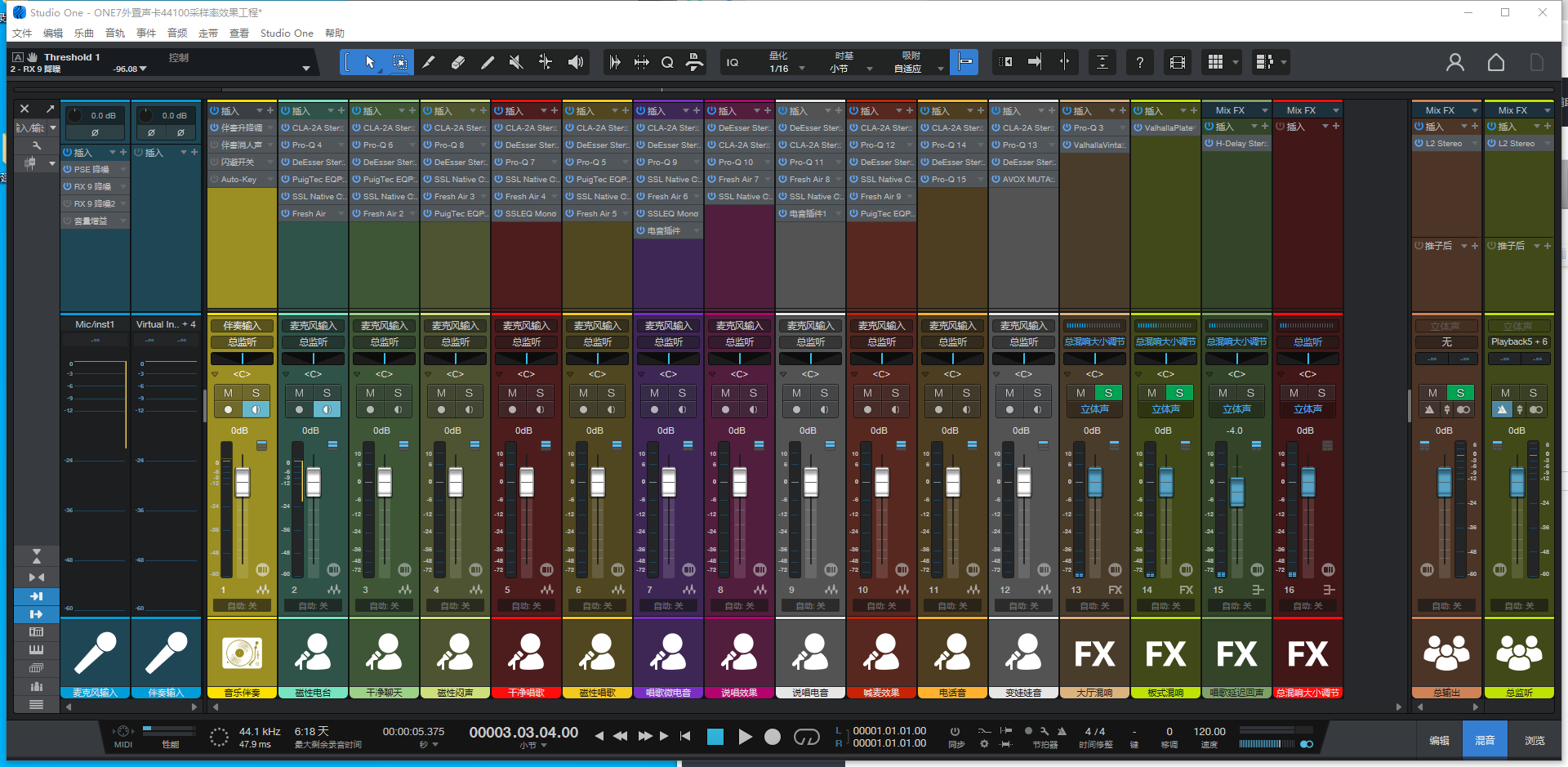
Task: Toggle the Loop transport button
Action: click(x=807, y=737)
